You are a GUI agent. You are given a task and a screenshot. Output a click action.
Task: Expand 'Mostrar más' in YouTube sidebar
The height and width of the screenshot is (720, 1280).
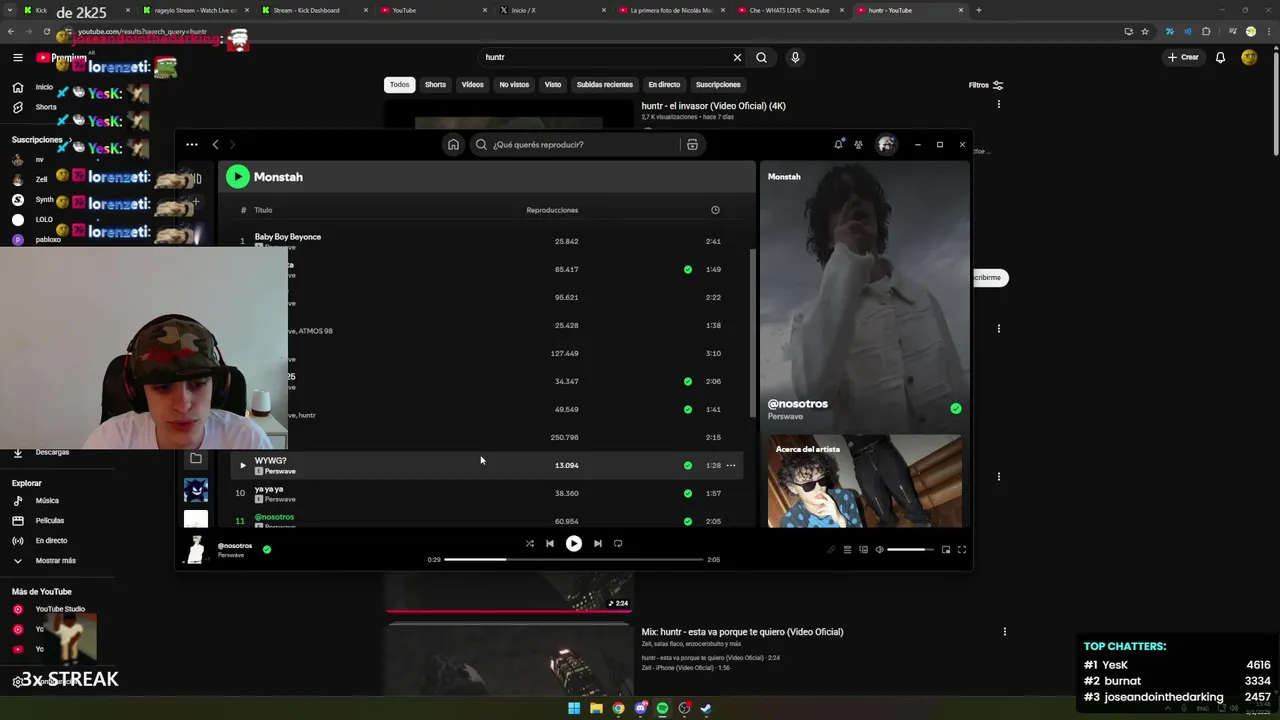(45, 561)
